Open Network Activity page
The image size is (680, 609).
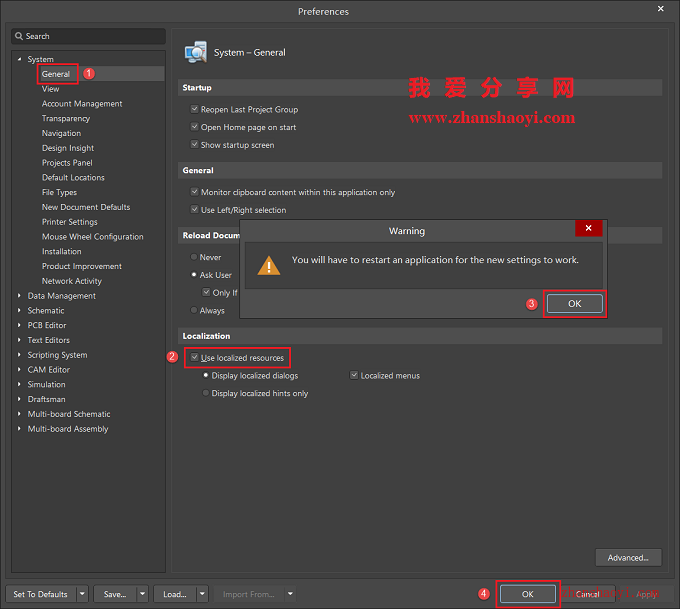72,281
